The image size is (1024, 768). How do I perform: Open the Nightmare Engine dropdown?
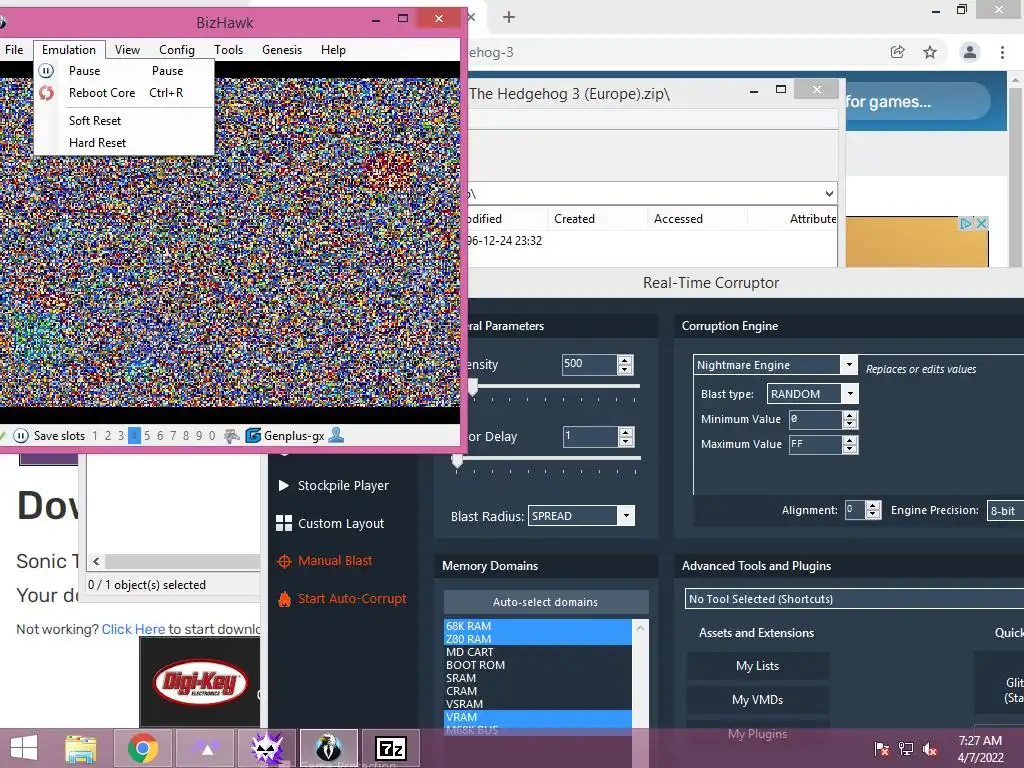coord(848,364)
